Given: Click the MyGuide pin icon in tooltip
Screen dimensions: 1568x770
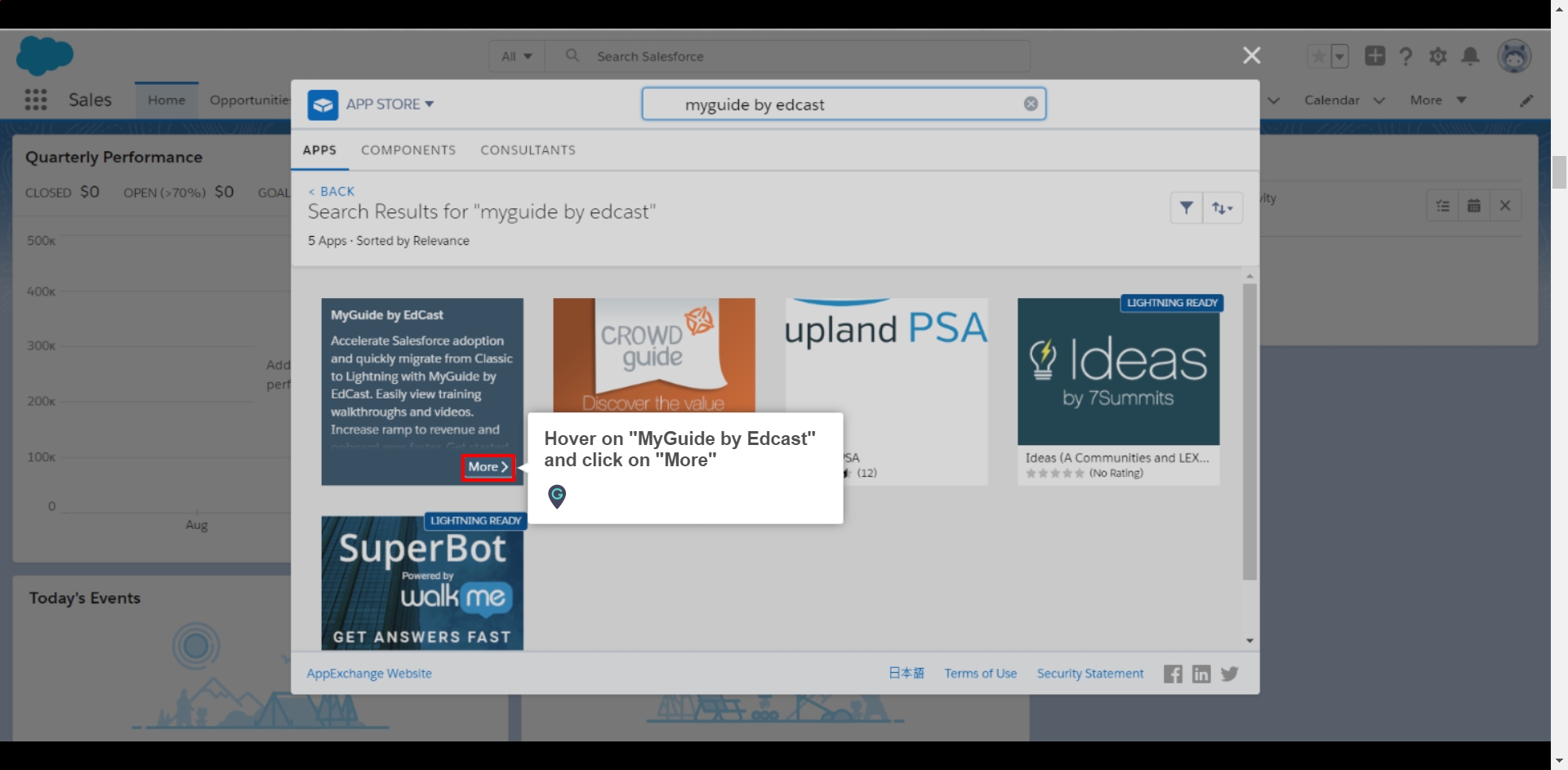Looking at the screenshot, I should [x=557, y=496].
